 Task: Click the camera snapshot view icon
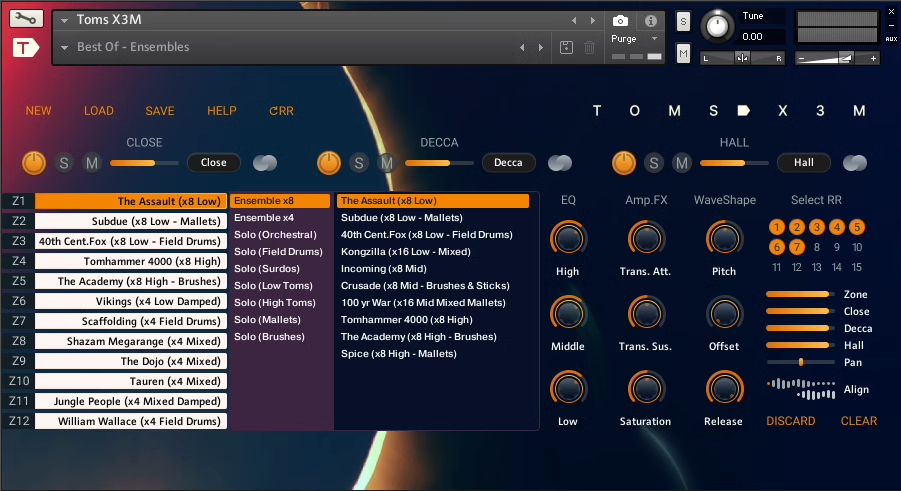tap(620, 21)
